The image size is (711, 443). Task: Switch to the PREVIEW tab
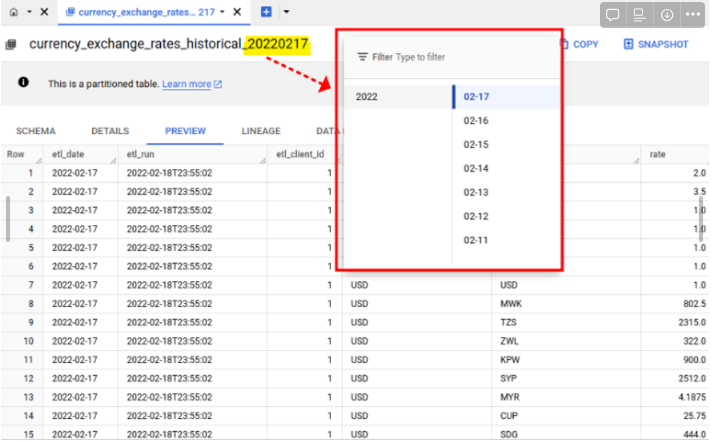click(185, 131)
